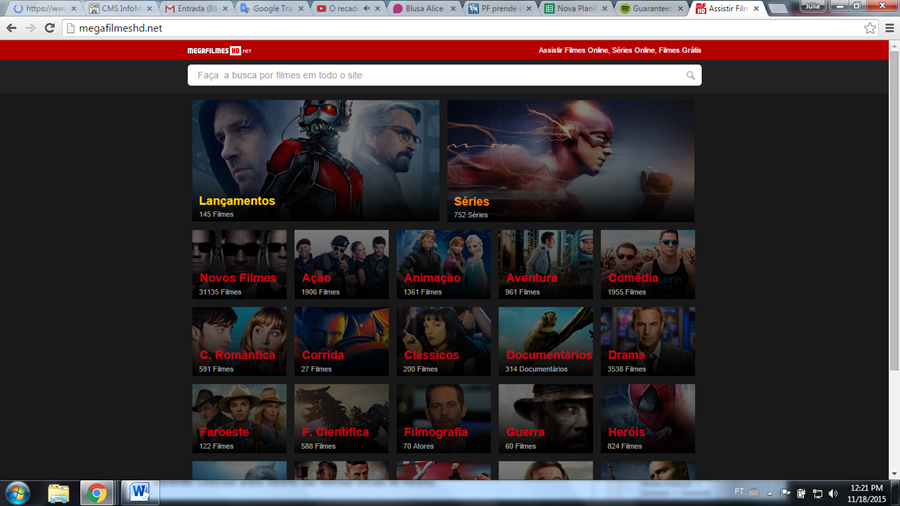Open the Chrome hamburger menu
Viewport: 900px width, 506px height.
coord(889,28)
